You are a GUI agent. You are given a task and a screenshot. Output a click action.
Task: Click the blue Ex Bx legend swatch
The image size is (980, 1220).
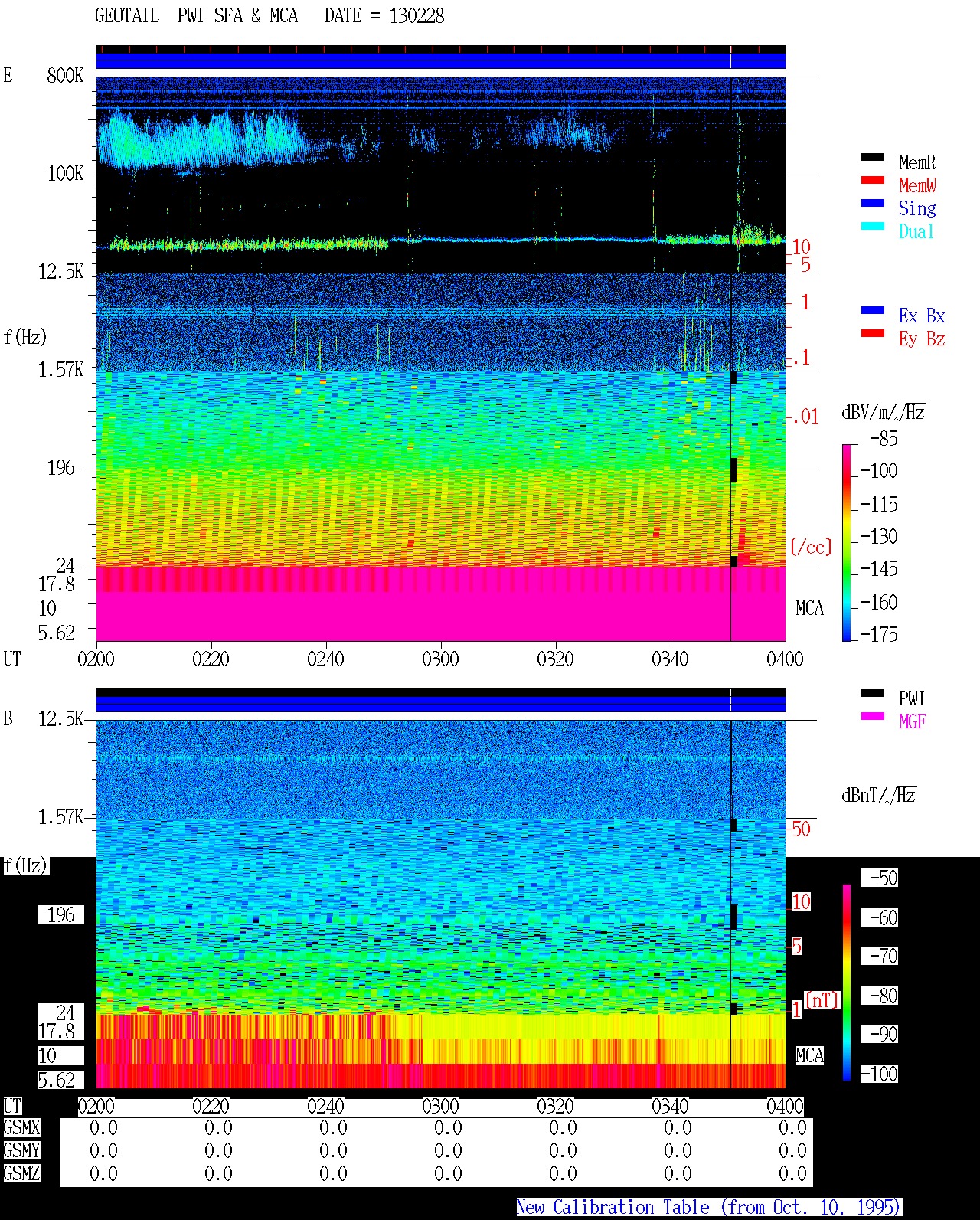873,311
